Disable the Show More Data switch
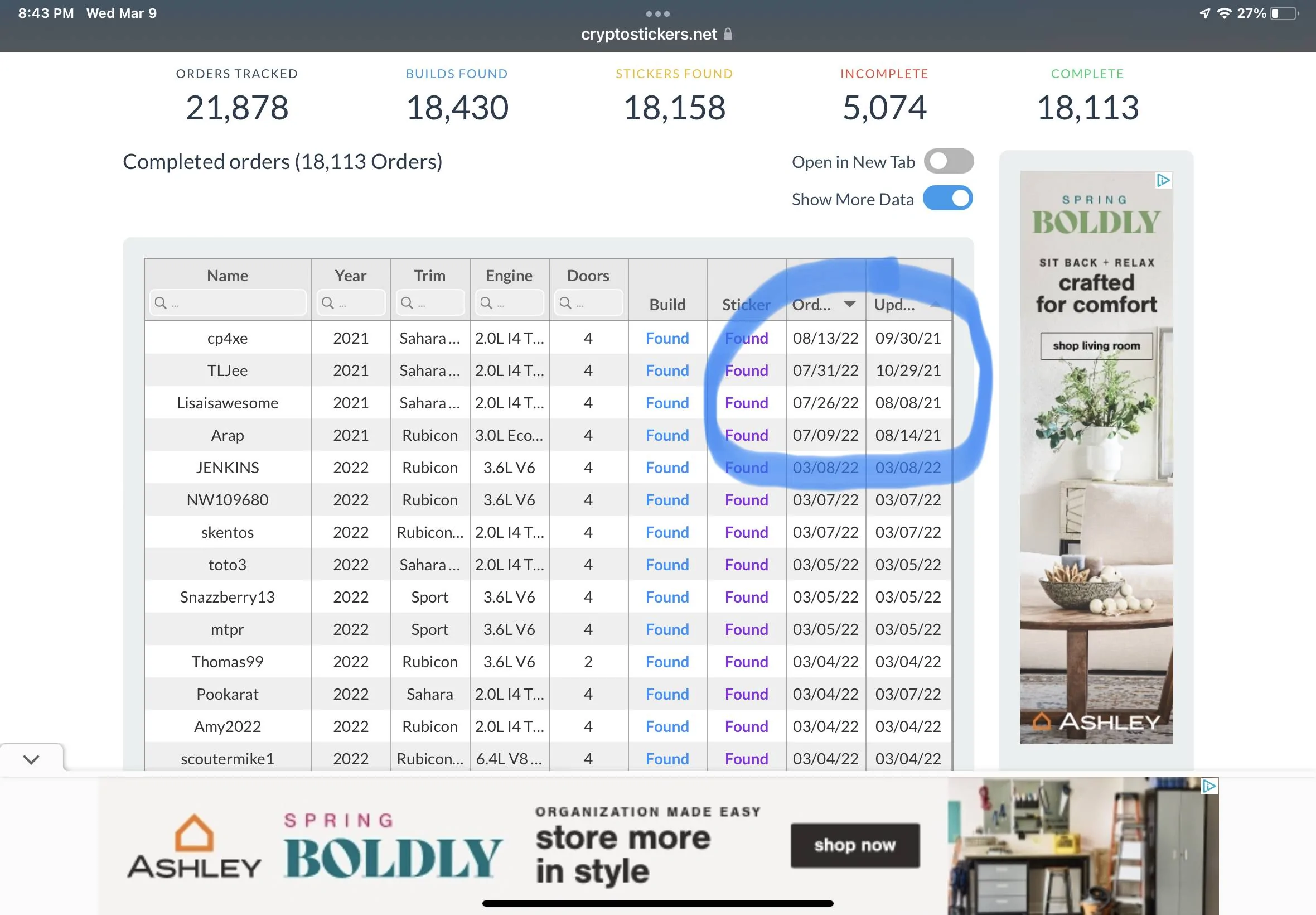 (948, 199)
